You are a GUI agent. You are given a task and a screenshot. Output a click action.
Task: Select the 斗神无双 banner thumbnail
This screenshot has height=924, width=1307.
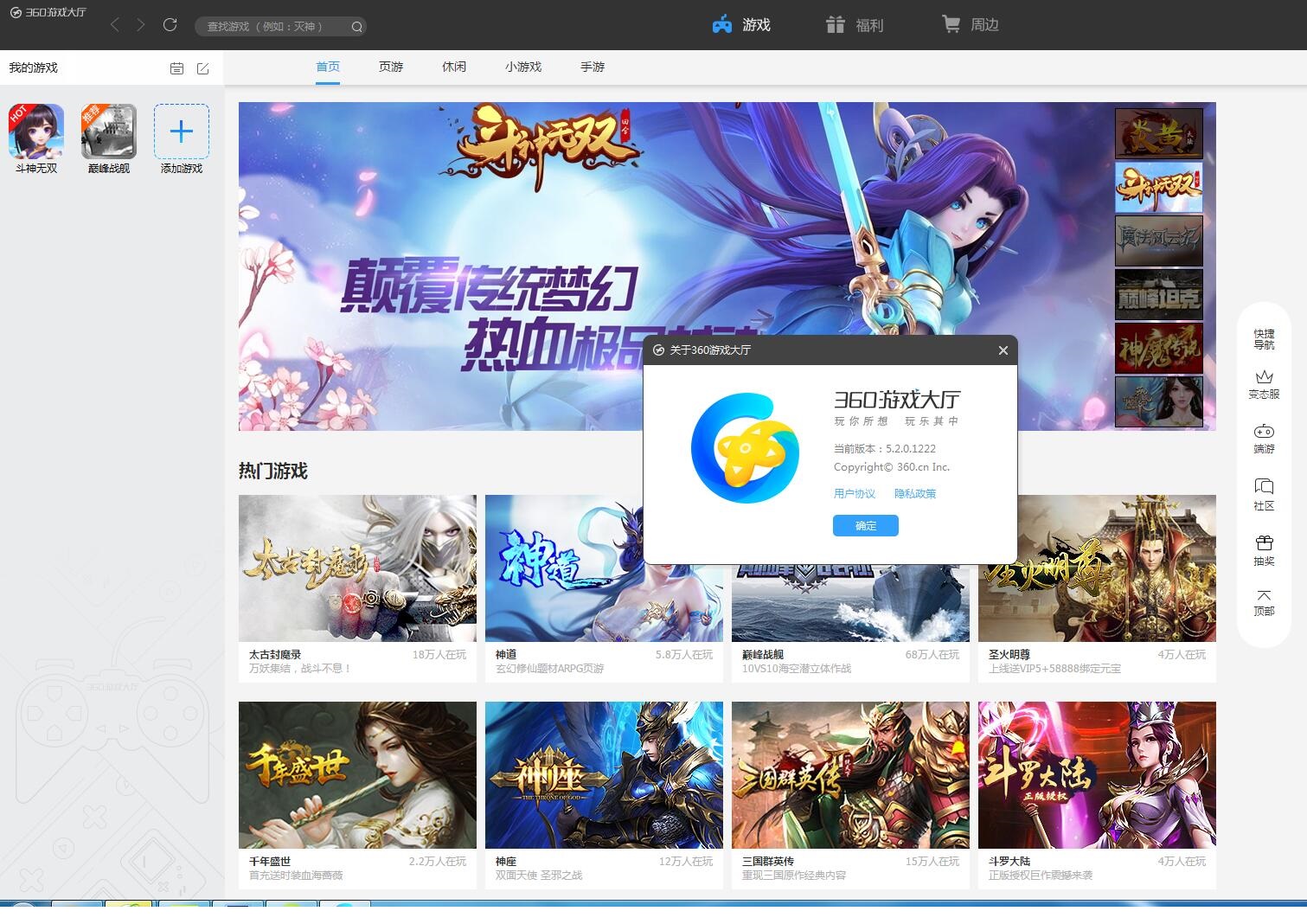1159,187
